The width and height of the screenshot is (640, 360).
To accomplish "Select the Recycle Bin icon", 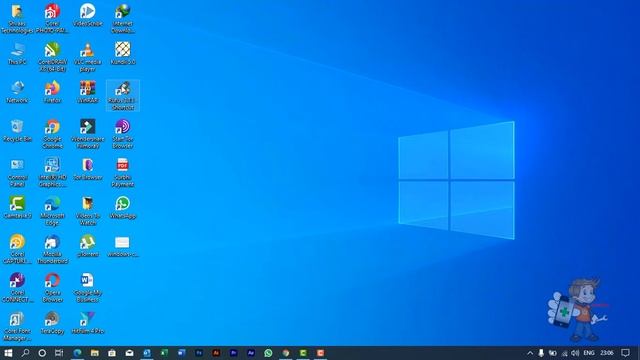I will tap(17, 131).
